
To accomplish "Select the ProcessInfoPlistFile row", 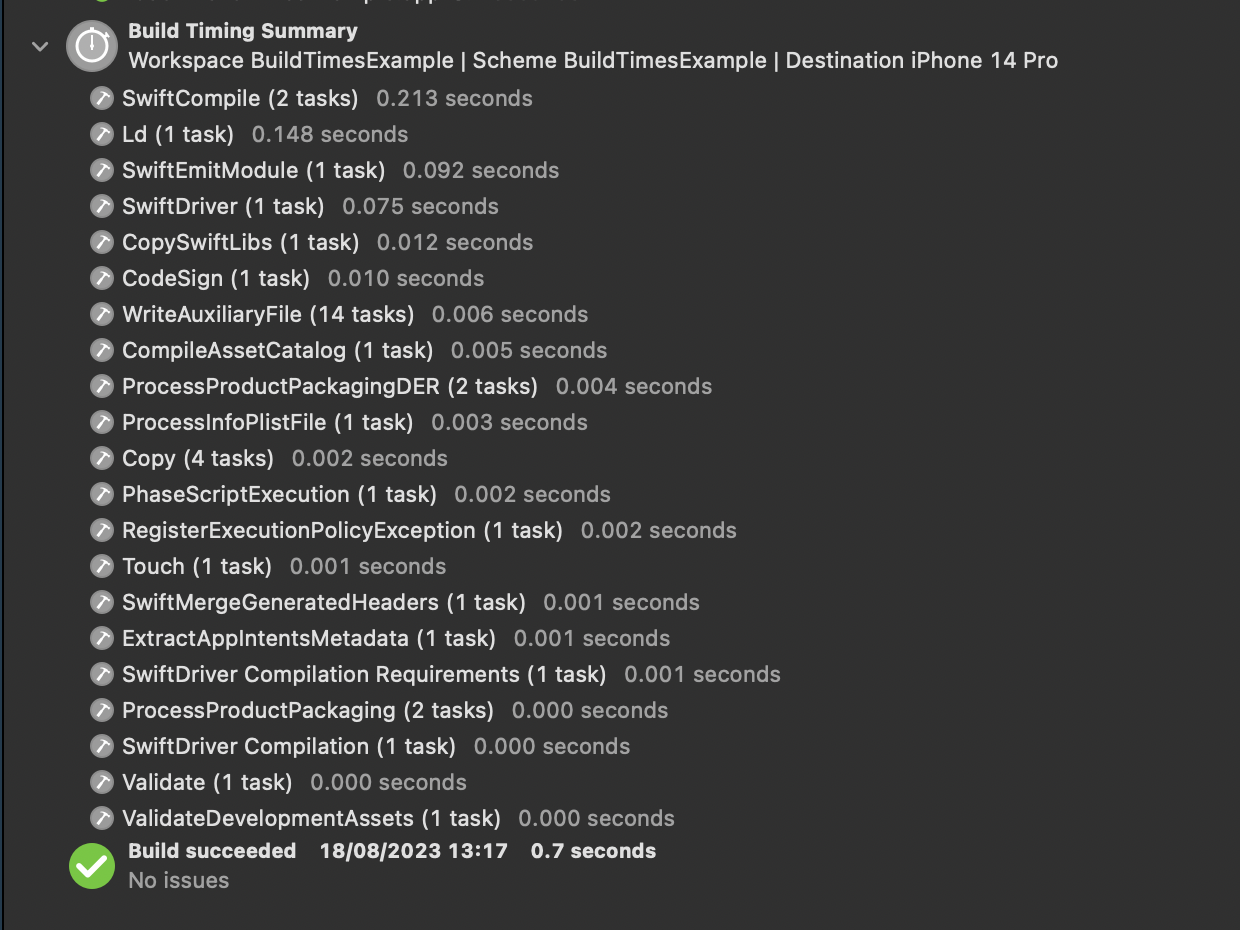I will [267, 422].
